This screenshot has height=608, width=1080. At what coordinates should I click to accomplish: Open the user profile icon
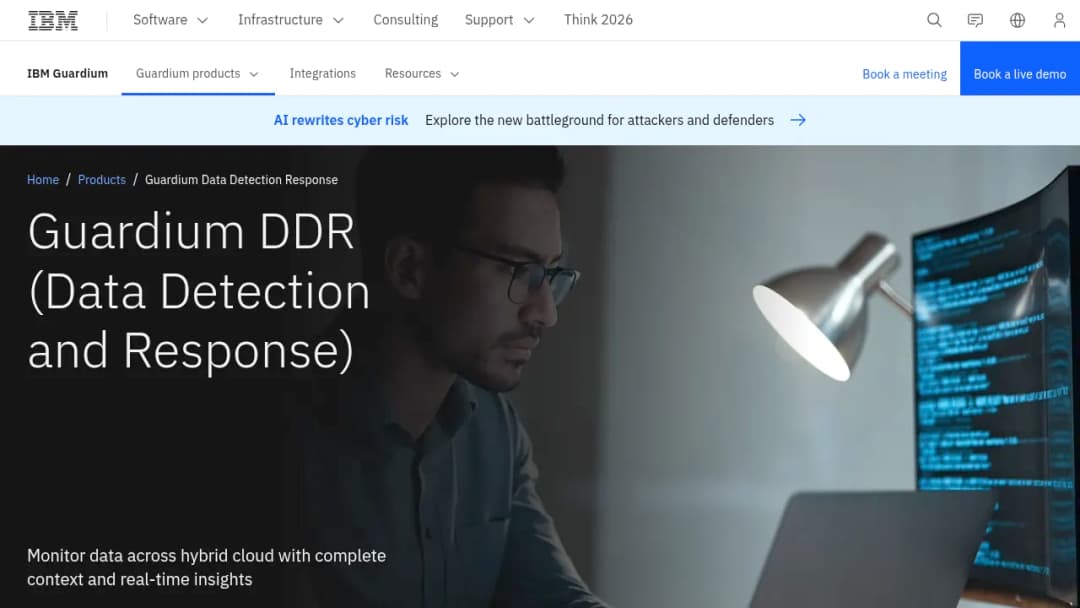pyautogui.click(x=1059, y=20)
